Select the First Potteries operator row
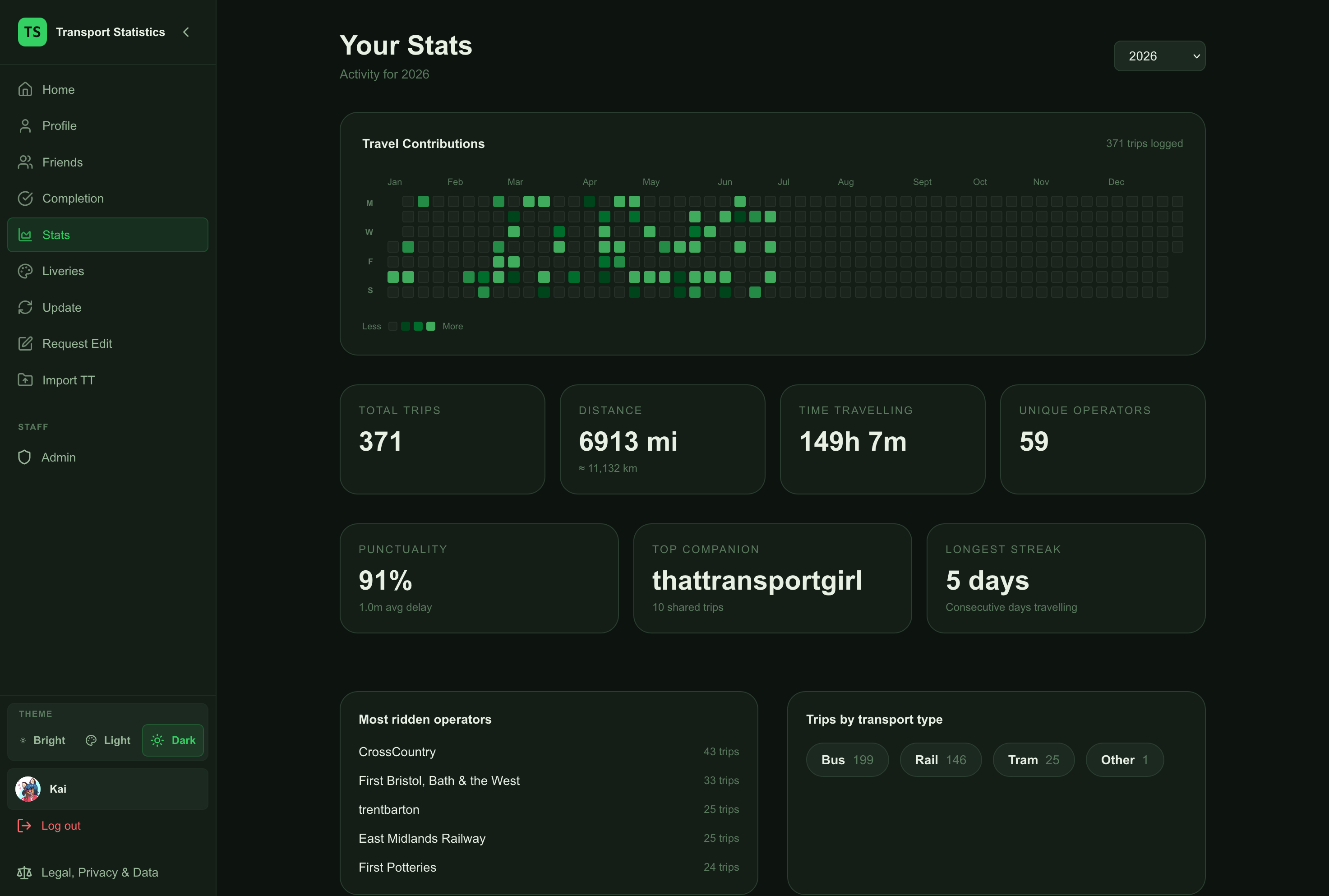 [549, 867]
